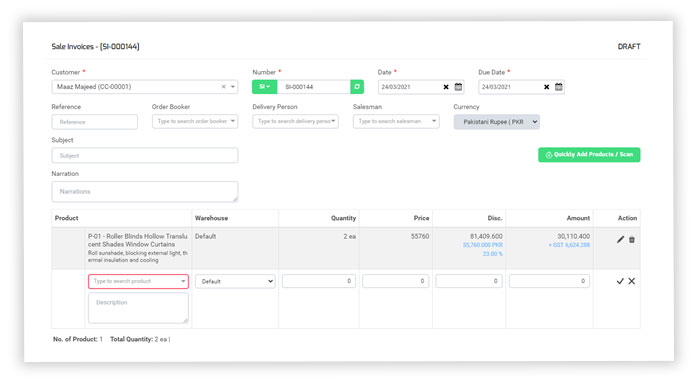Confirm the new product row checkmark
The width and height of the screenshot is (699, 385).
(620, 281)
